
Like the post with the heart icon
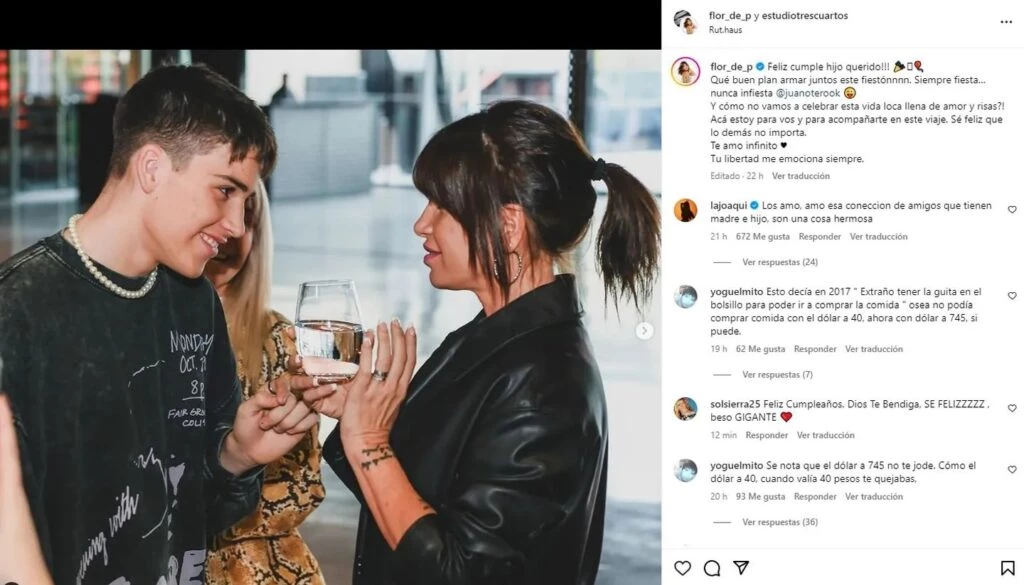pos(683,568)
